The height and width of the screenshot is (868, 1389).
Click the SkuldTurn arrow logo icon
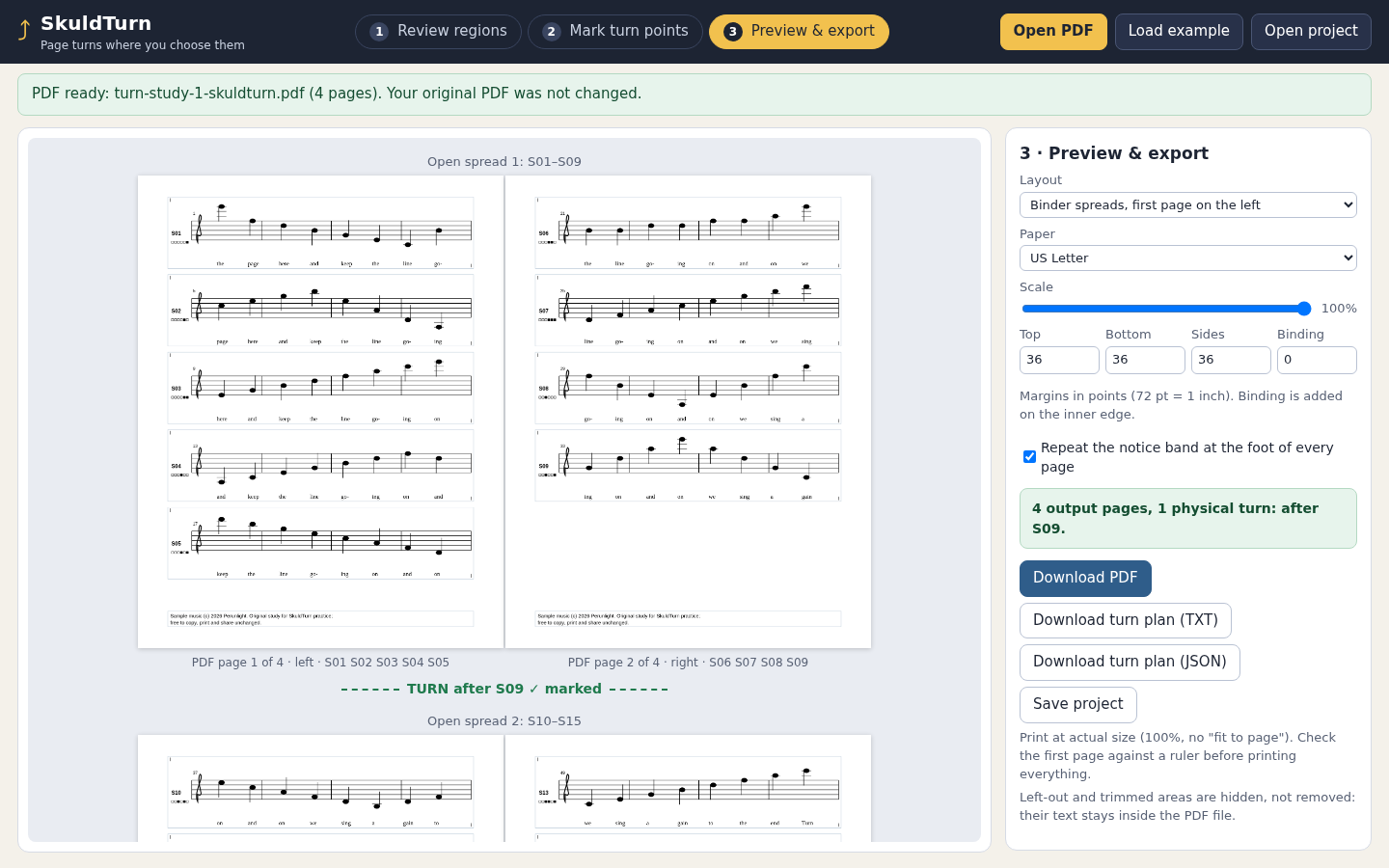(x=24, y=31)
